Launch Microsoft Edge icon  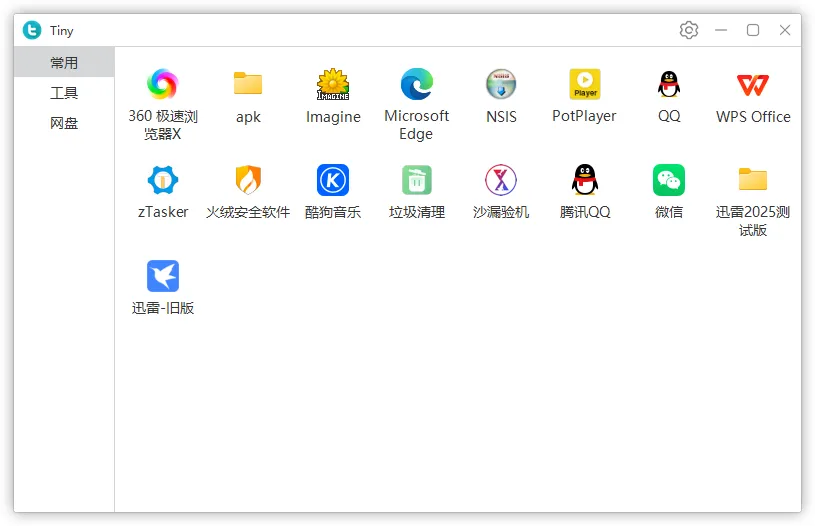pyautogui.click(x=417, y=84)
